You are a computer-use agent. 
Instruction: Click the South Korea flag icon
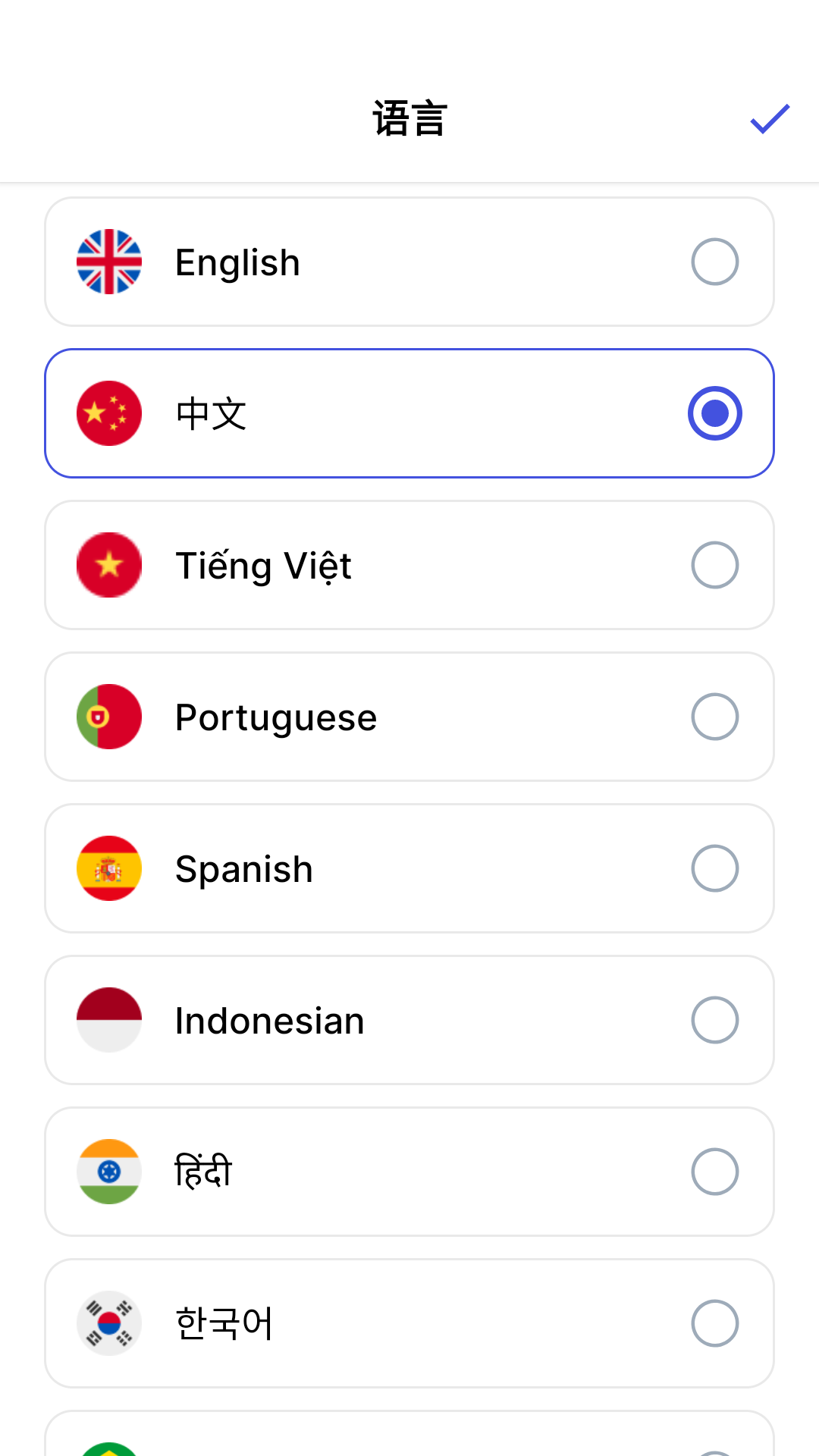click(109, 1323)
